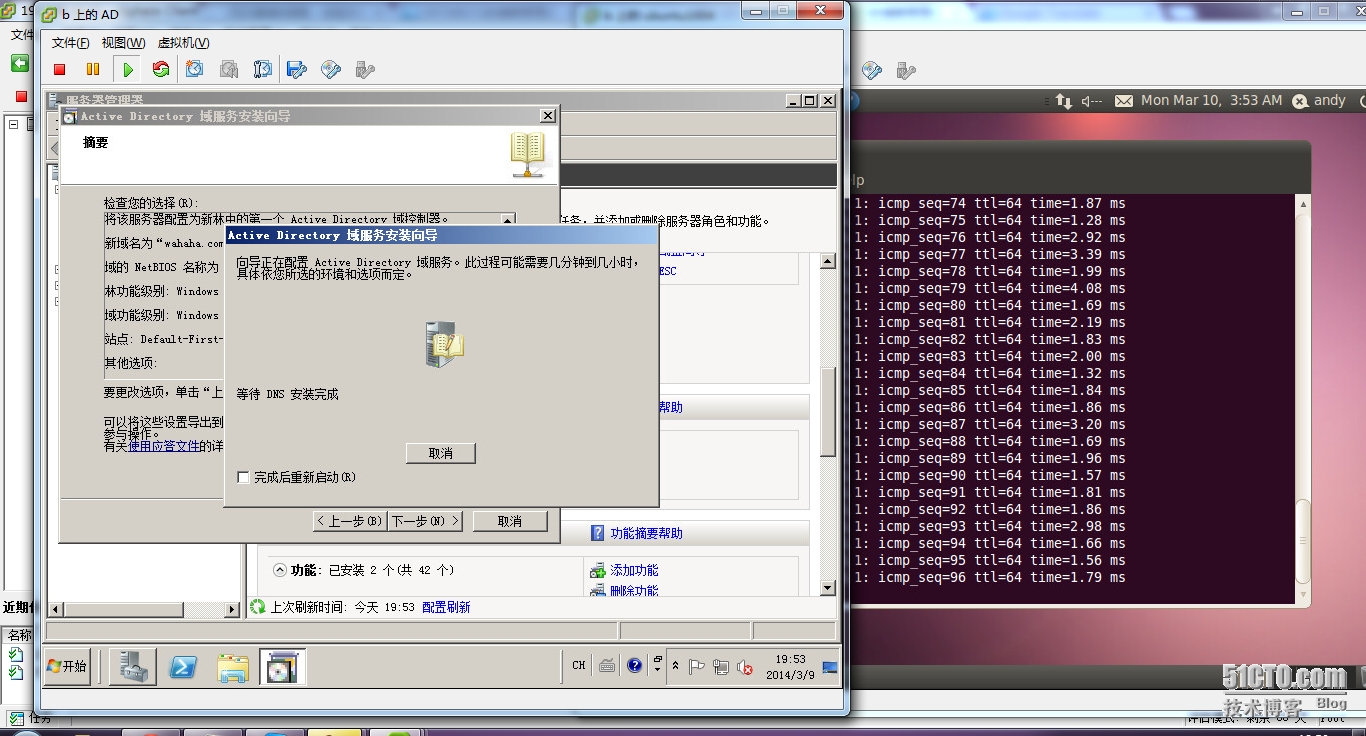The image size is (1366, 736).
Task: Connect CD/DVD device icon in VM toolbar
Action: coord(331,69)
